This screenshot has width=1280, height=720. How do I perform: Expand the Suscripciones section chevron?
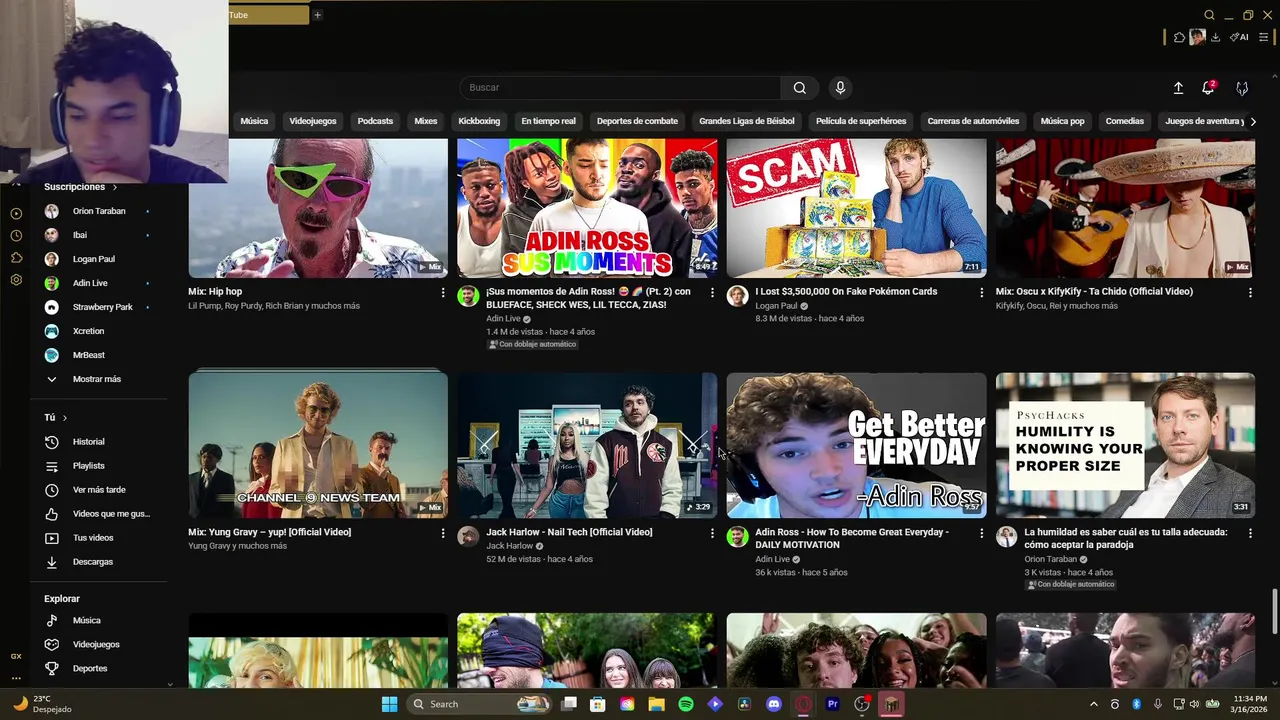pos(114,187)
